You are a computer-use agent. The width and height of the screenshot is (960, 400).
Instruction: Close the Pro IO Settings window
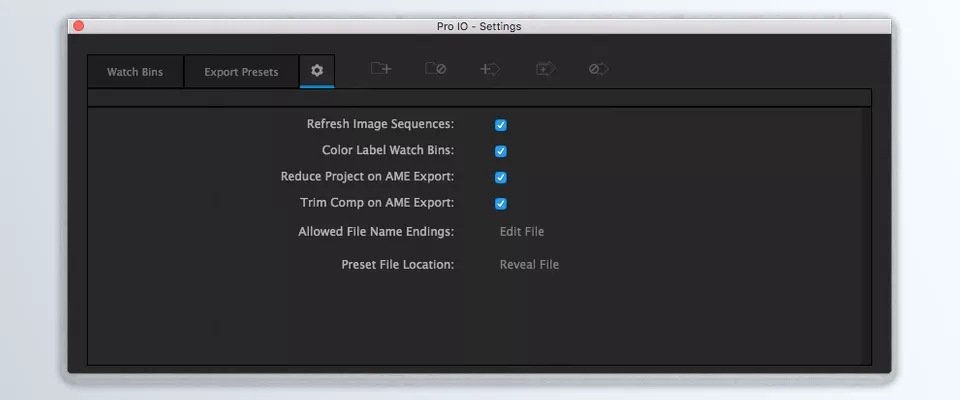[x=78, y=26]
